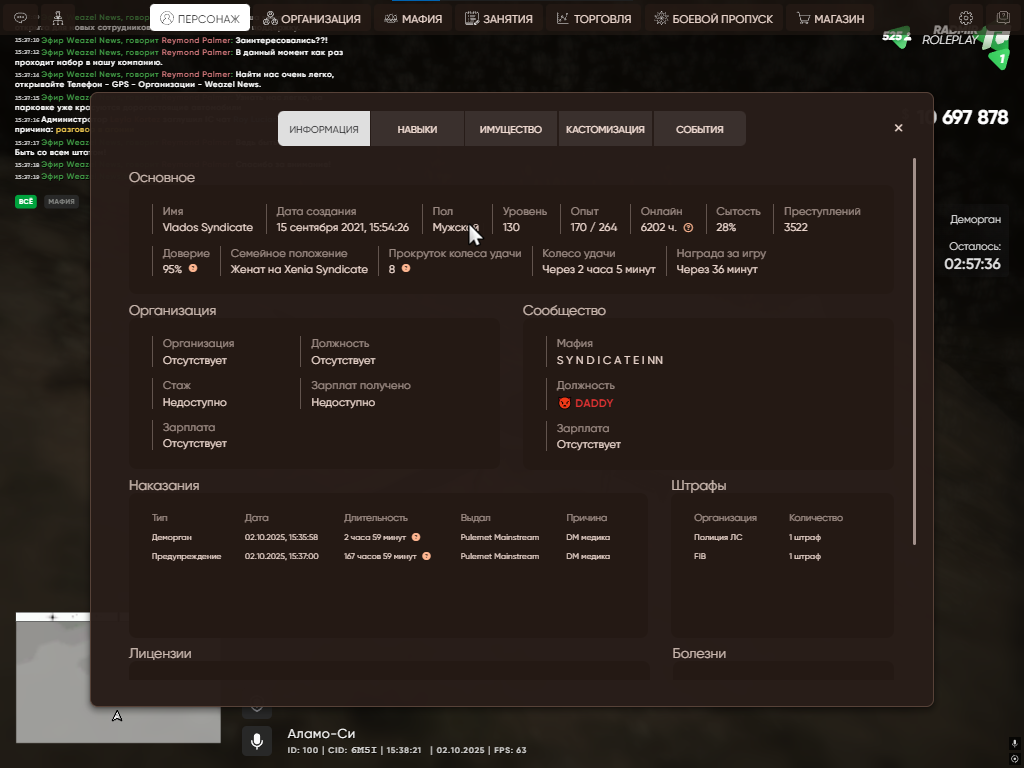Open the ТОРГОВЛЯ menu

tap(594, 18)
